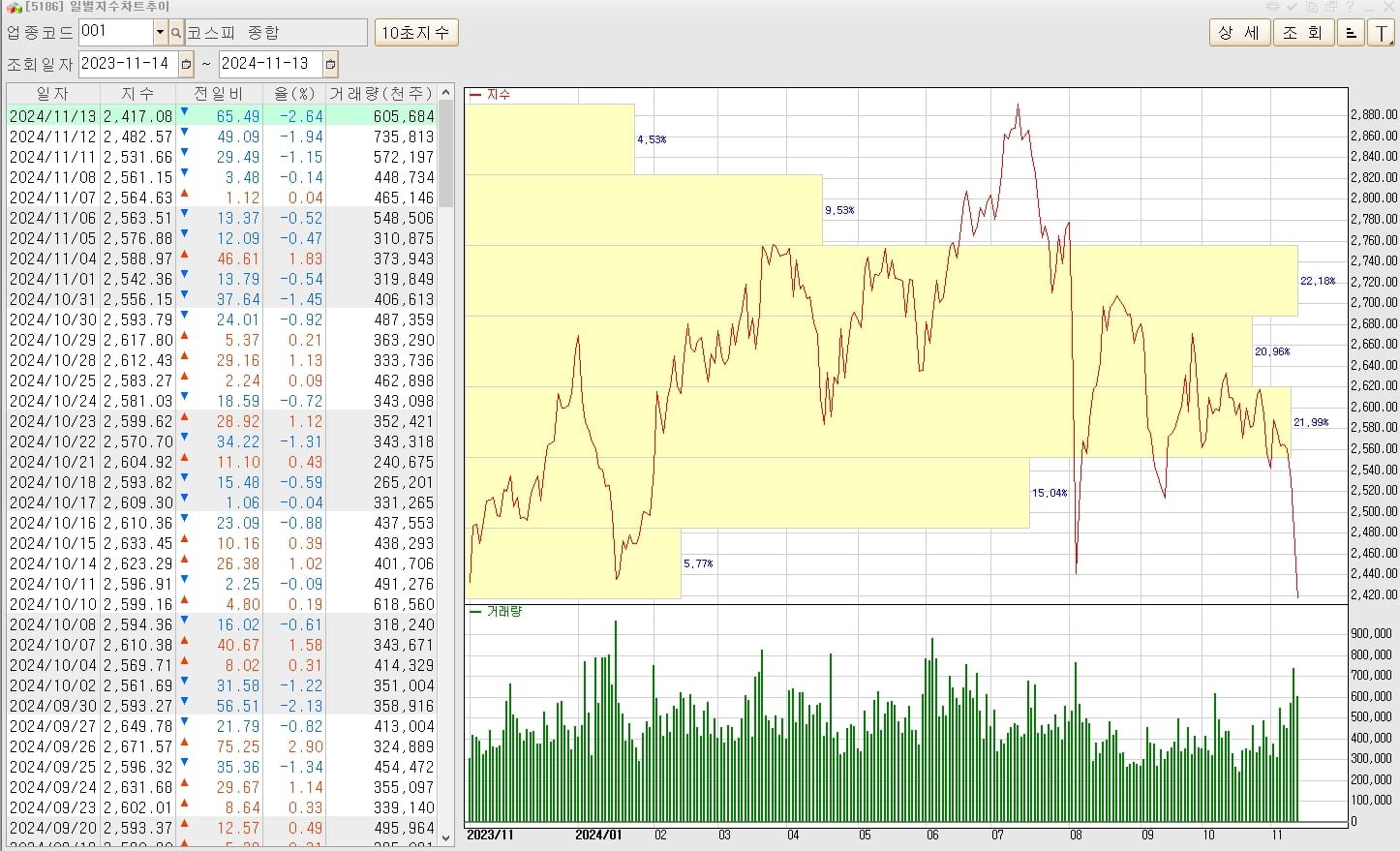
Task: Click the T text settings button
Action: pyautogui.click(x=1381, y=33)
